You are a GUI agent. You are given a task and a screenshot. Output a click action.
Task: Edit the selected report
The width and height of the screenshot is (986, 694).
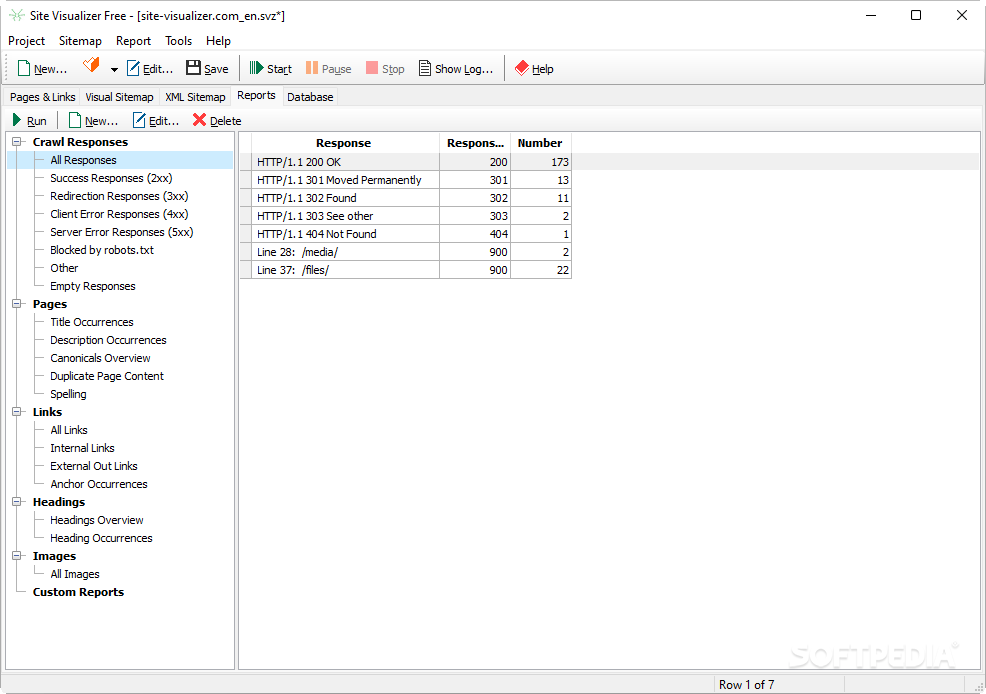coord(156,121)
